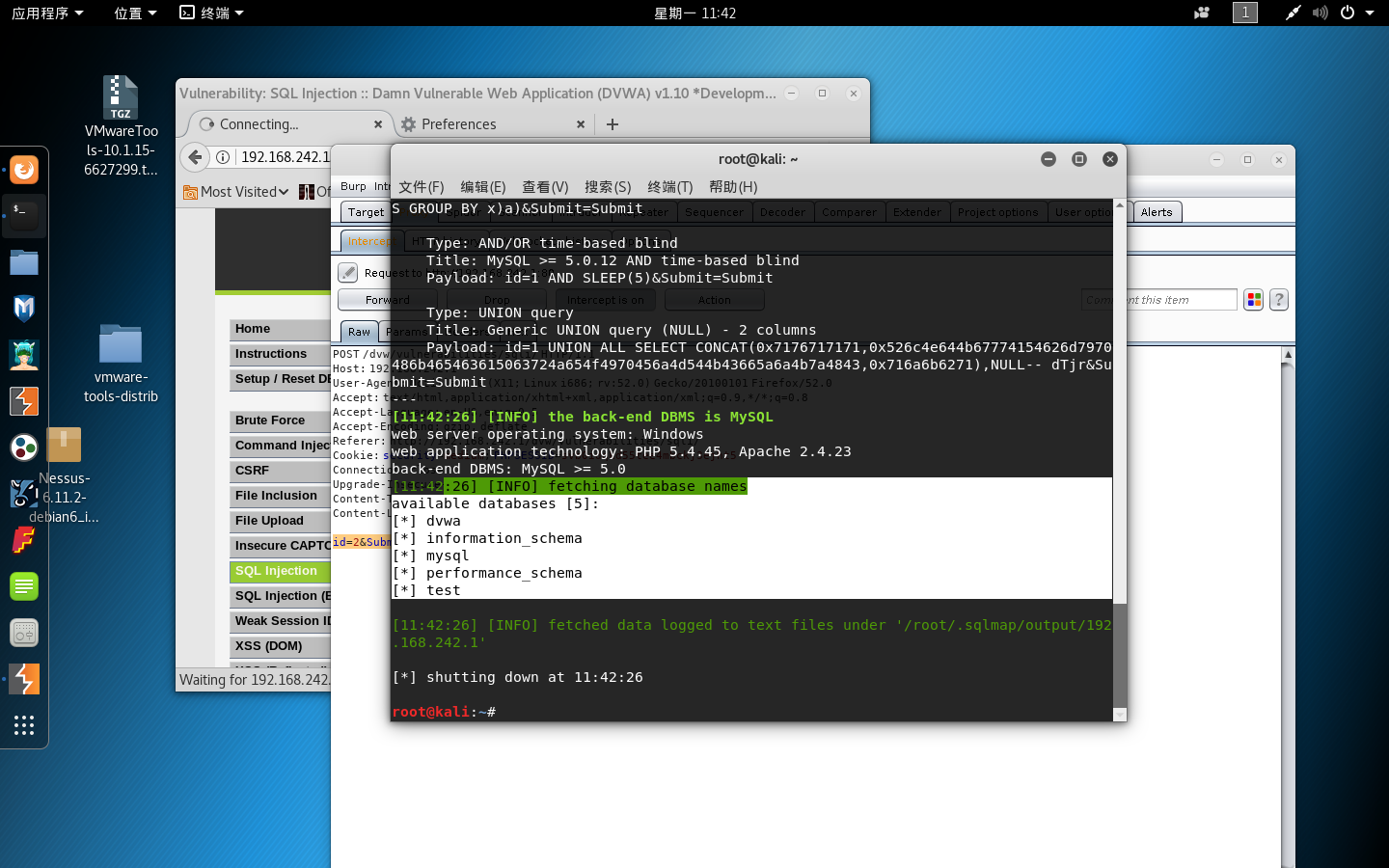Open the BeEF dock icon
This screenshot has height=868, width=1389.
click(24, 494)
